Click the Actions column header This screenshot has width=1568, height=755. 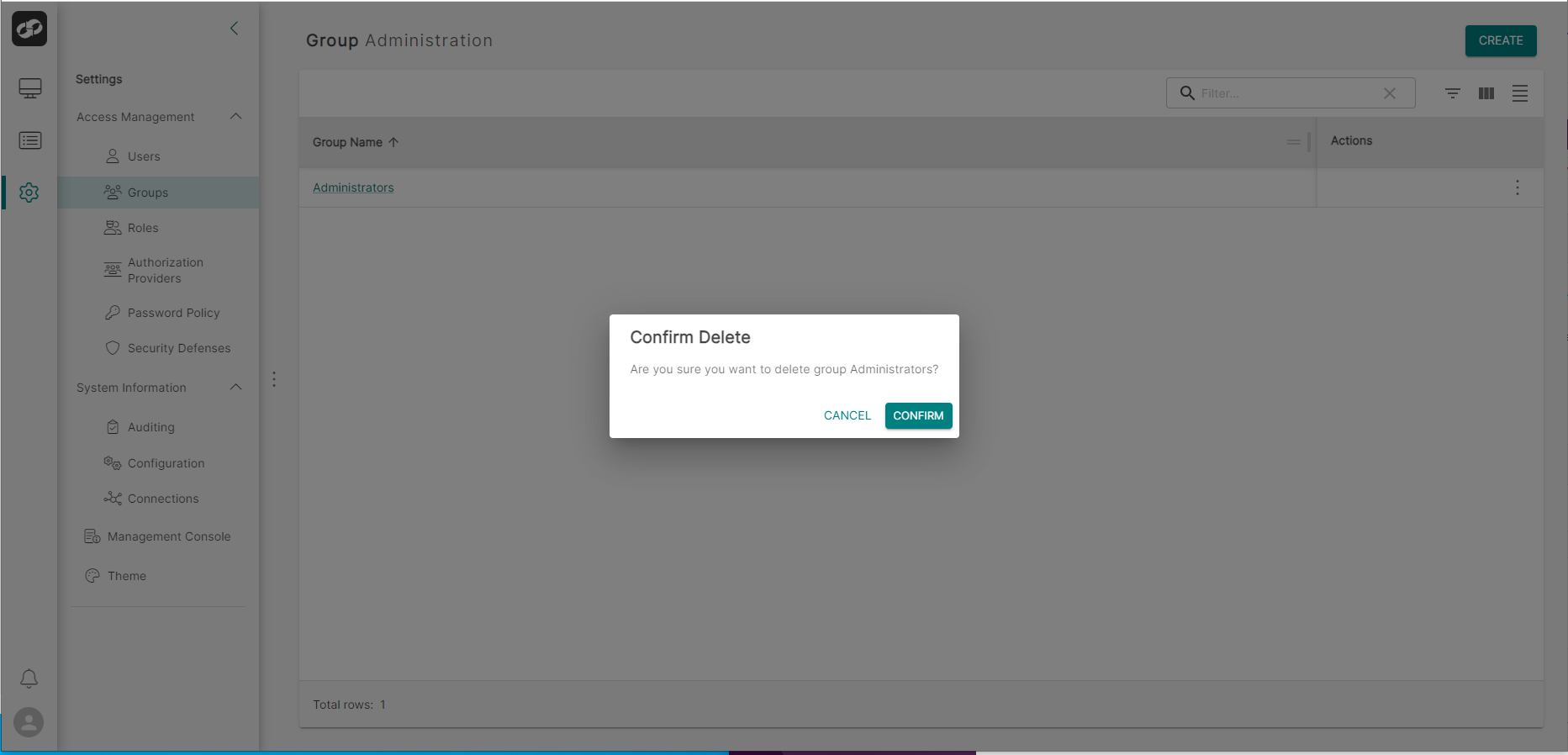click(1351, 140)
